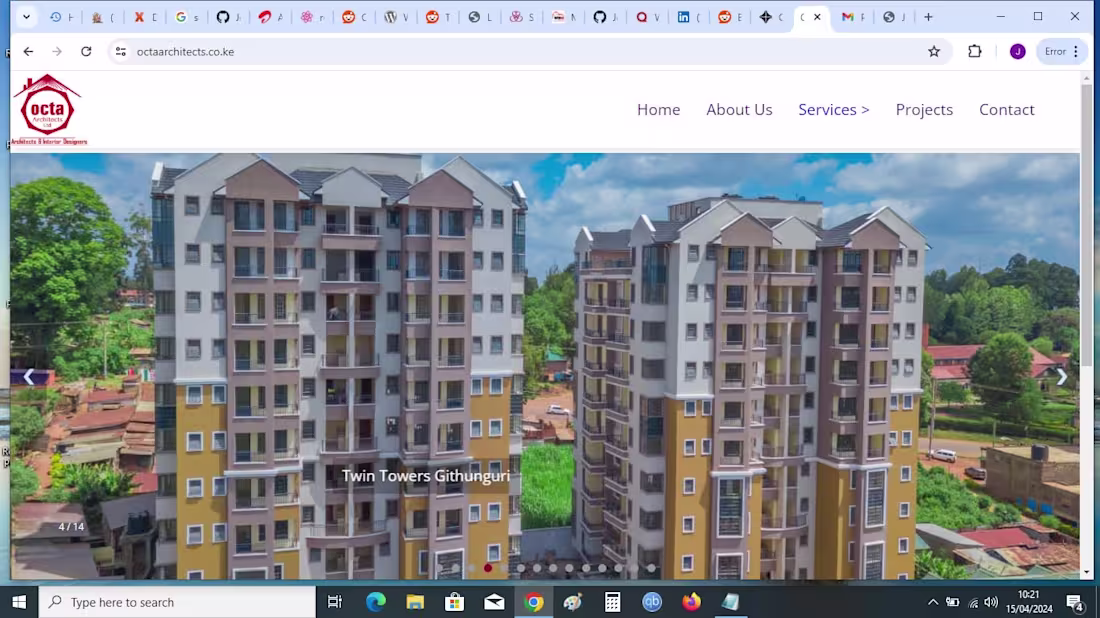Jump to the last carousel dot
1100x618 pixels.
(651, 568)
